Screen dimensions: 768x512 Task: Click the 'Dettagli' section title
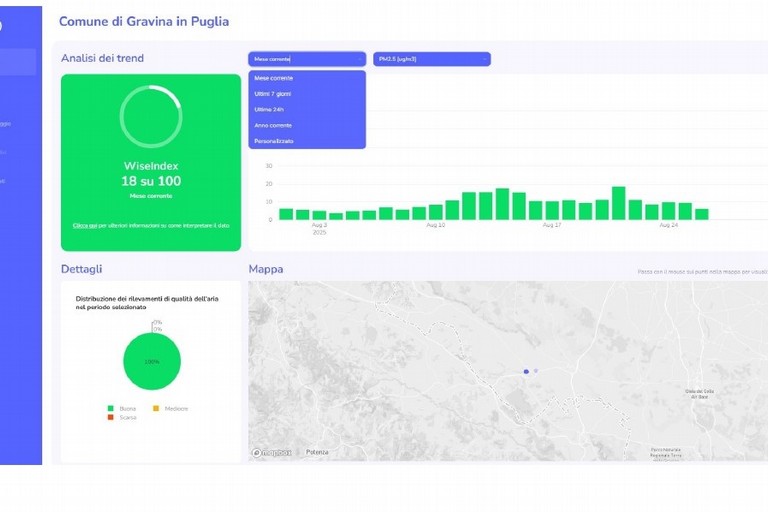click(81, 269)
